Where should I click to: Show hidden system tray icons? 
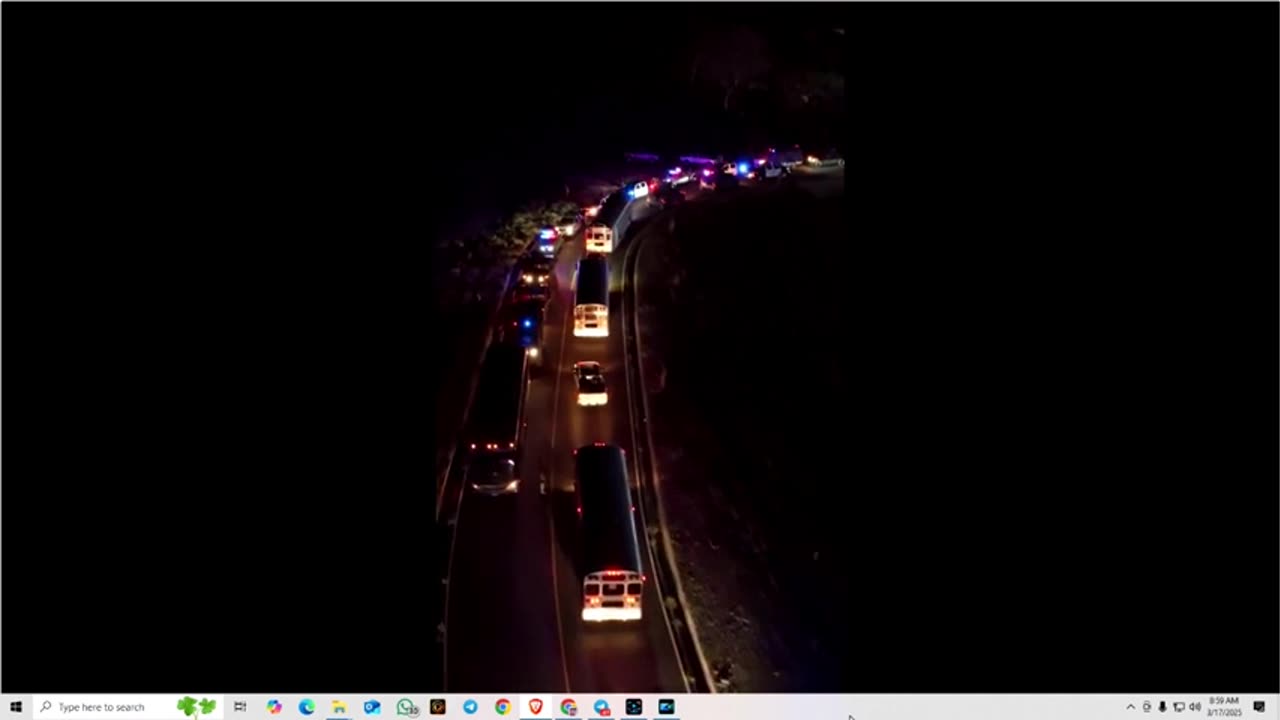point(1131,707)
